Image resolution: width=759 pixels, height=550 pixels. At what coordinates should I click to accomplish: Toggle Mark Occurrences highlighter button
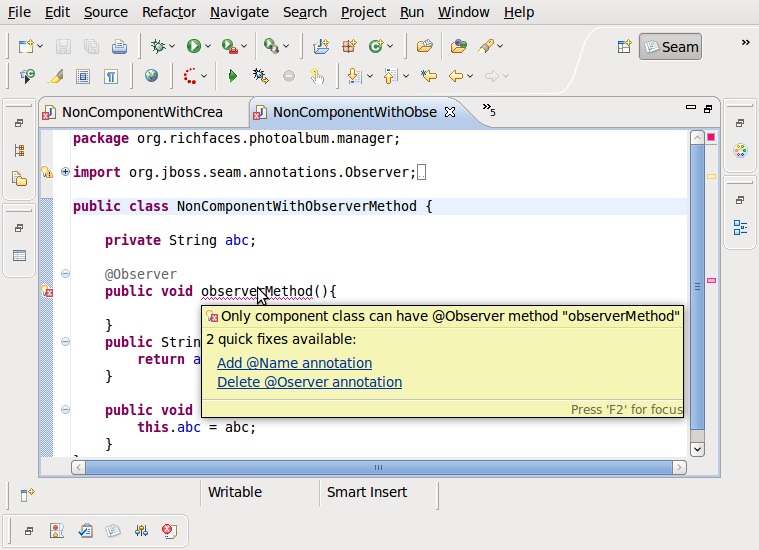[56, 76]
